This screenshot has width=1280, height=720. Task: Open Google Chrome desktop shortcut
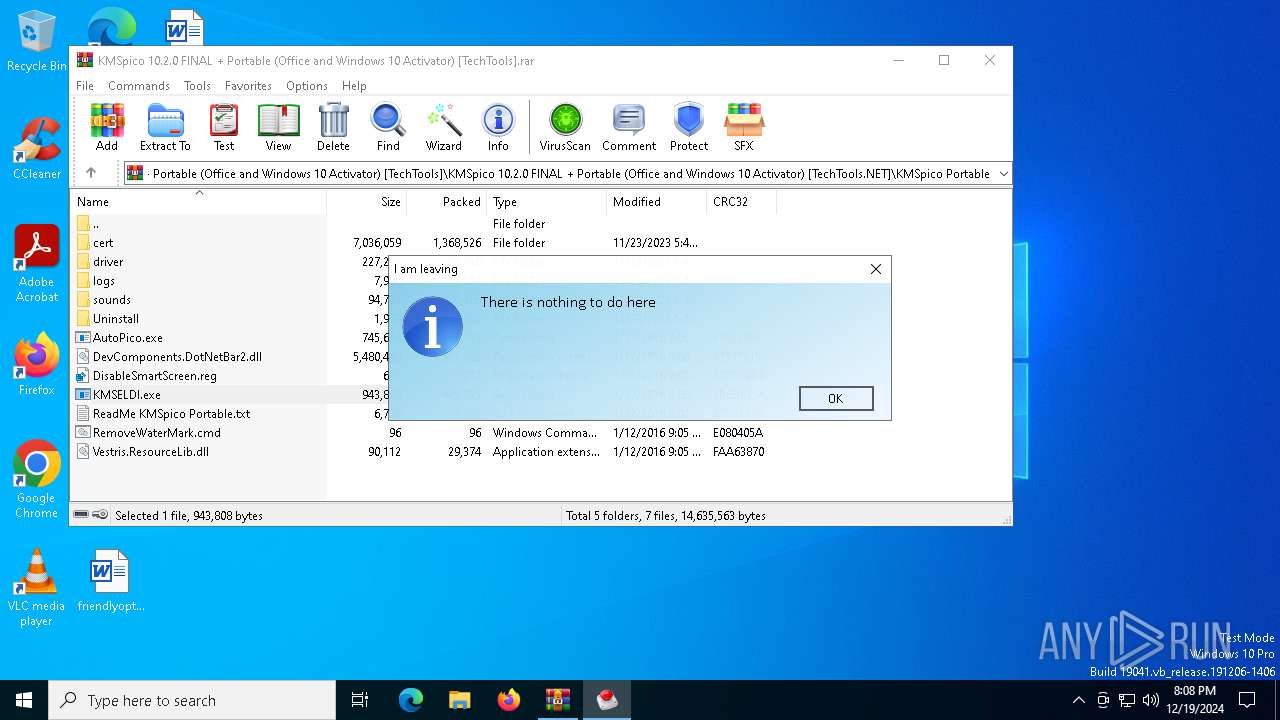click(37, 479)
